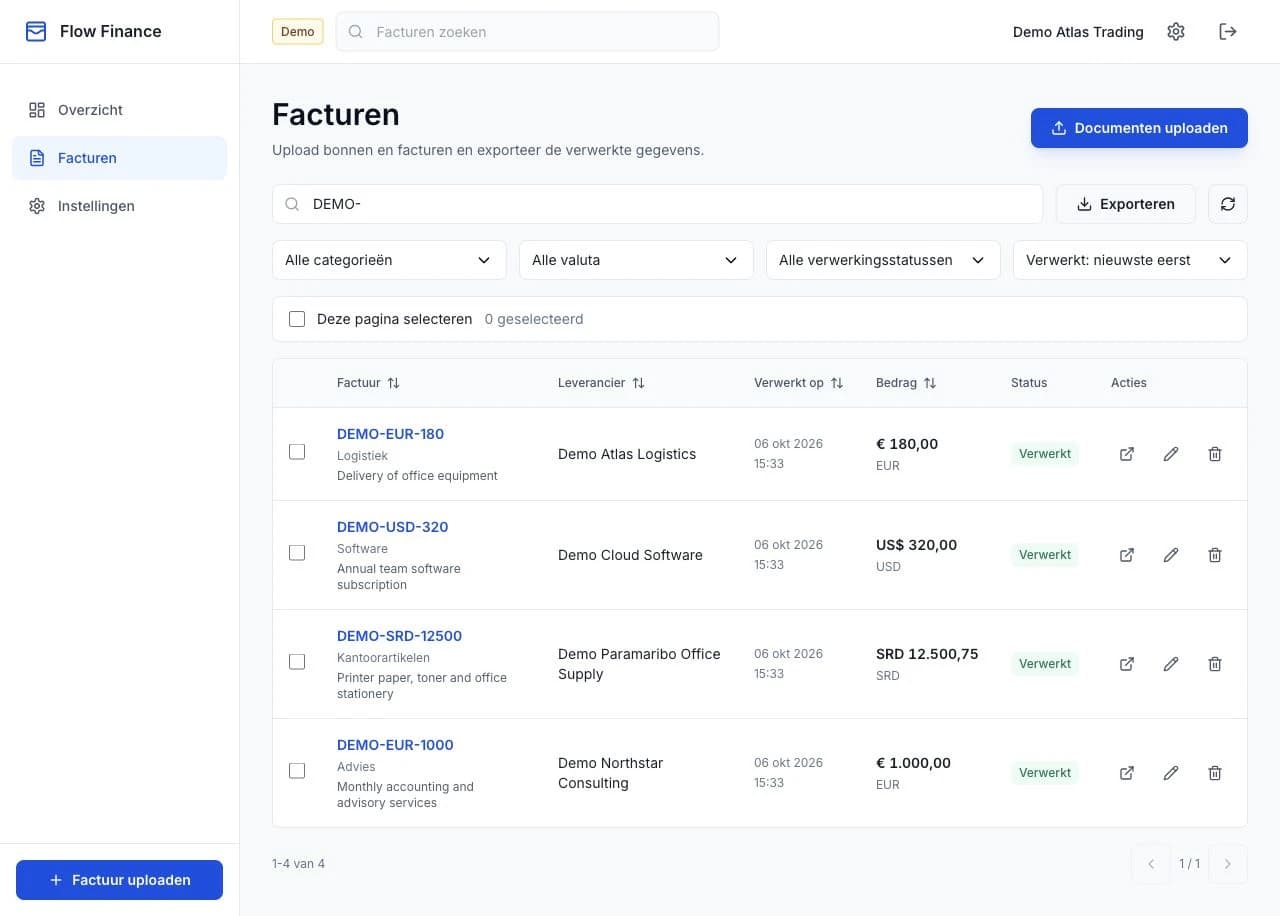The width and height of the screenshot is (1280, 916).
Task: Open settings gear icon in top bar
Action: 1176,32
